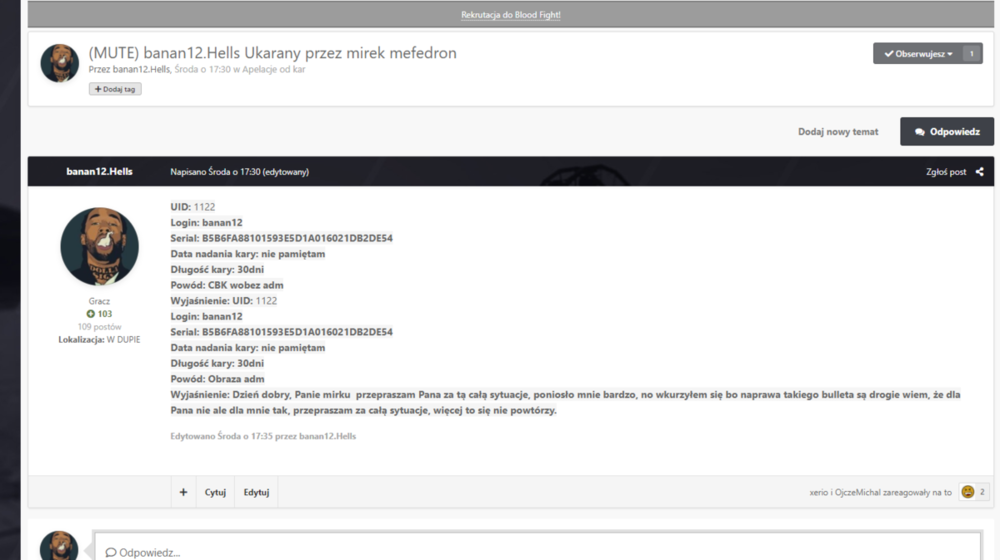
Task: Open the reaction count badge showing 2
Action: pos(982,492)
